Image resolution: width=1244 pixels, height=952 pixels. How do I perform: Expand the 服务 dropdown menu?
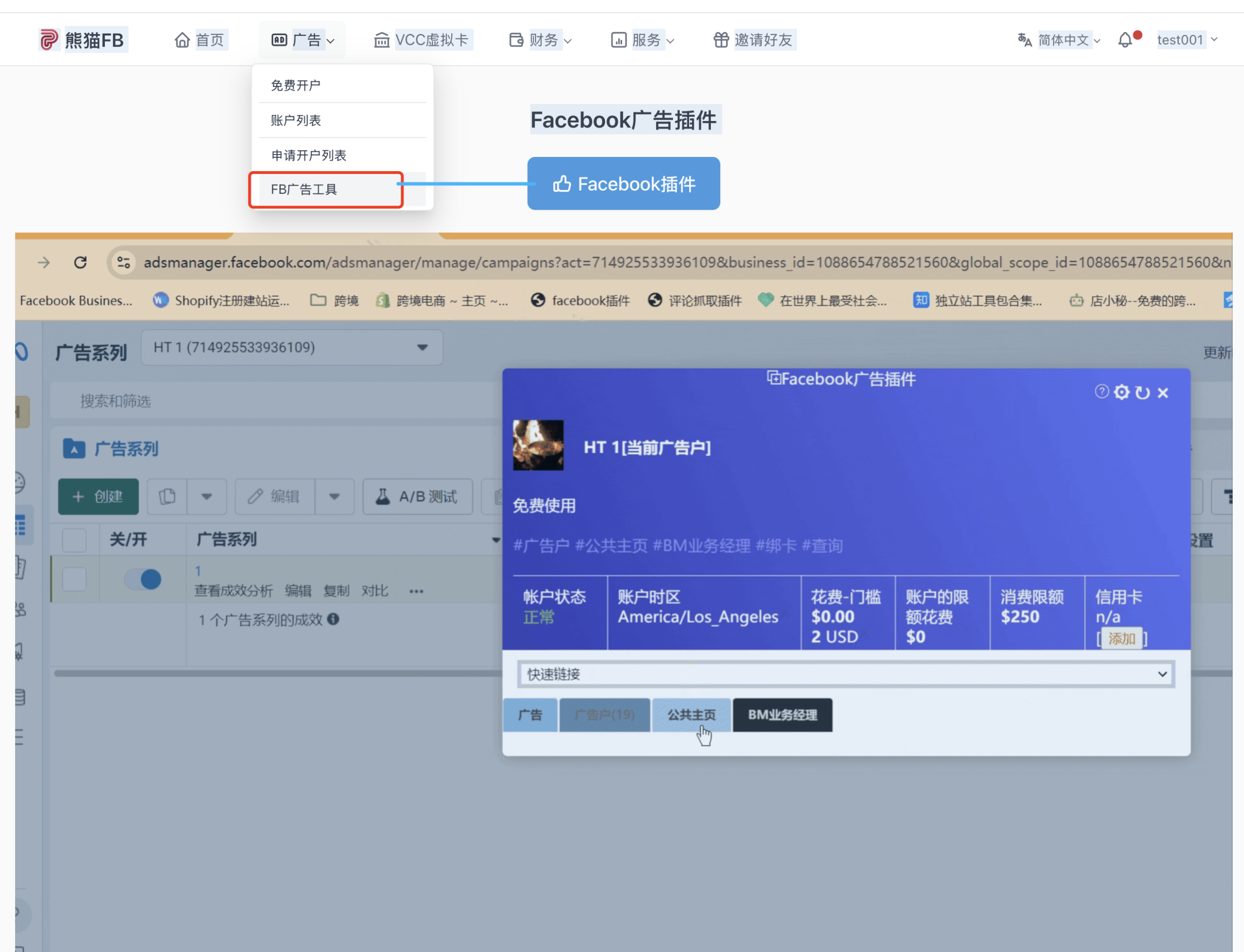coord(642,40)
